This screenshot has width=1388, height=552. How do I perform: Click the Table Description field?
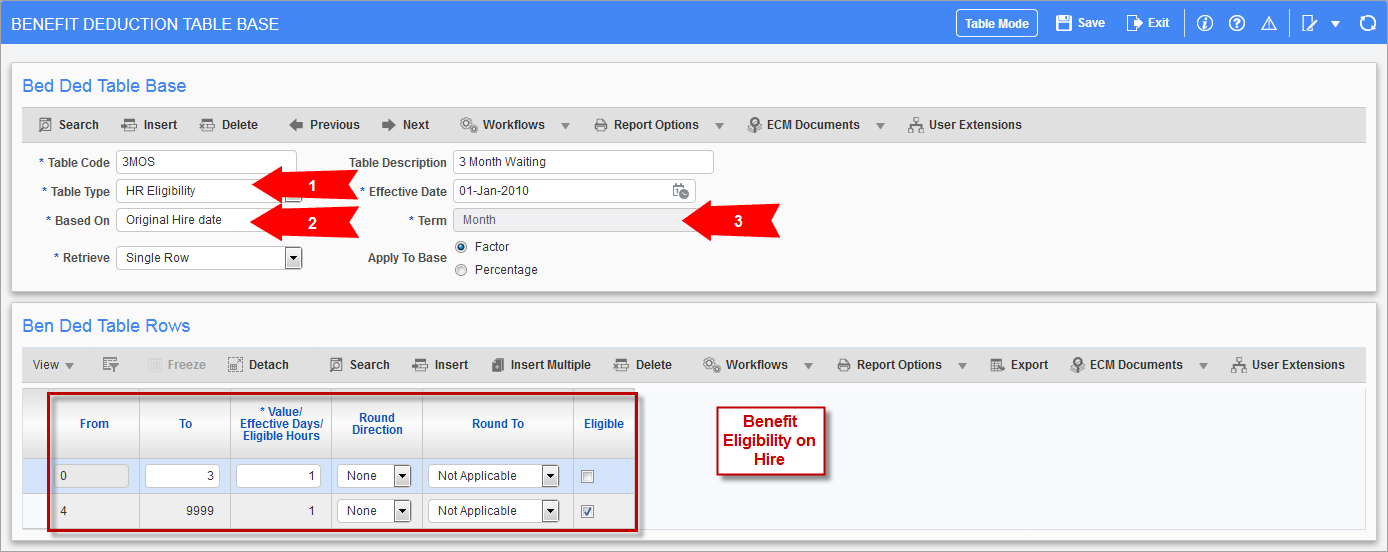(583, 162)
